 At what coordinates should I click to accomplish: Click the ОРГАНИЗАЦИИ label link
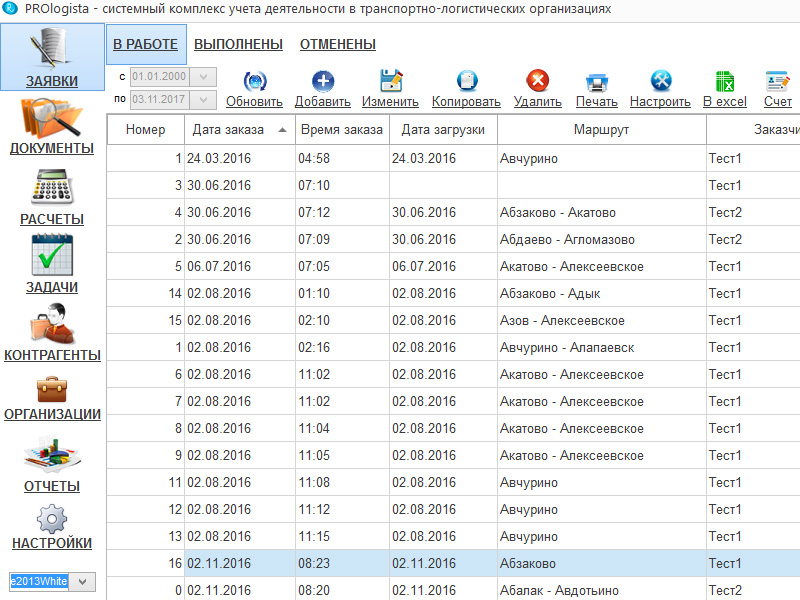point(52,414)
